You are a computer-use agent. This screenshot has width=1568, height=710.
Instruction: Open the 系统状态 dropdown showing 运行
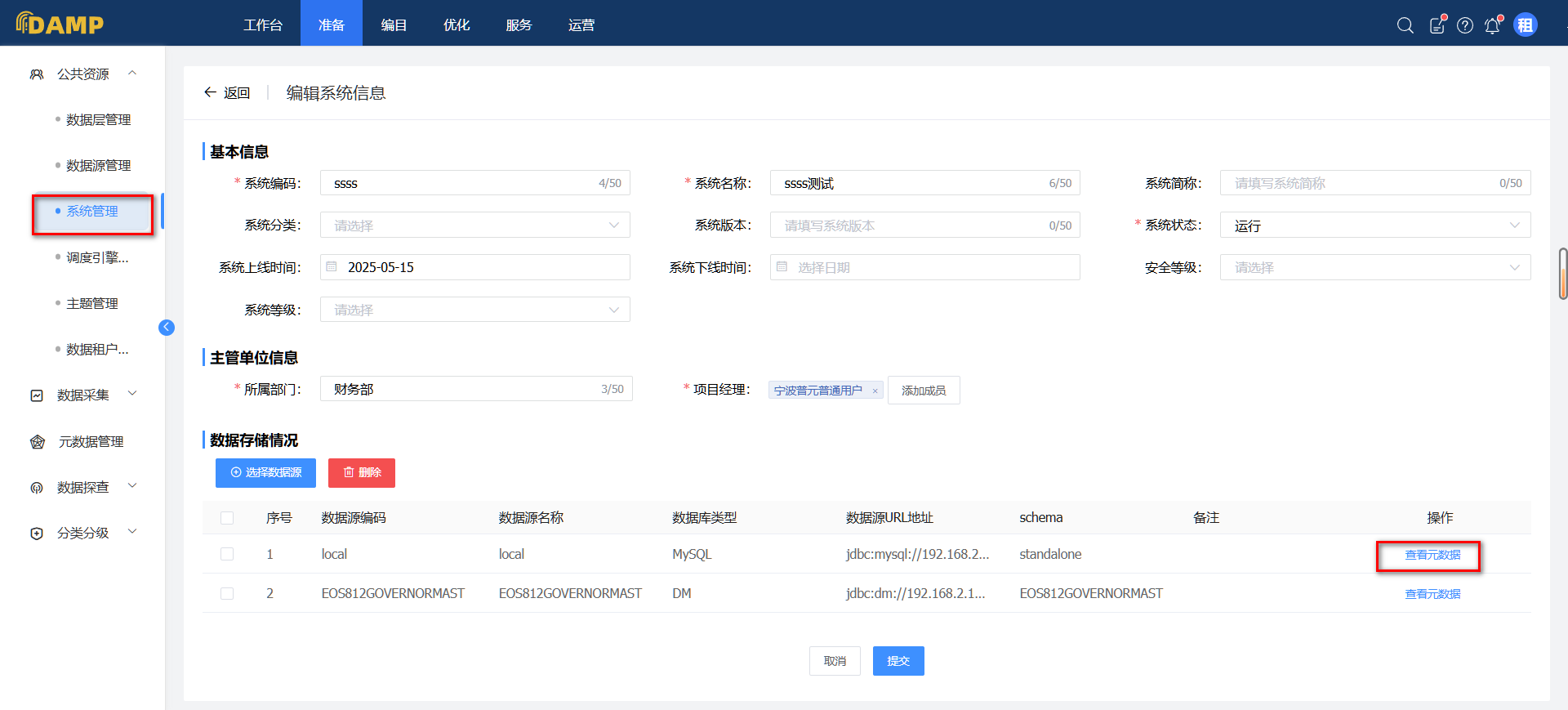tap(1374, 226)
